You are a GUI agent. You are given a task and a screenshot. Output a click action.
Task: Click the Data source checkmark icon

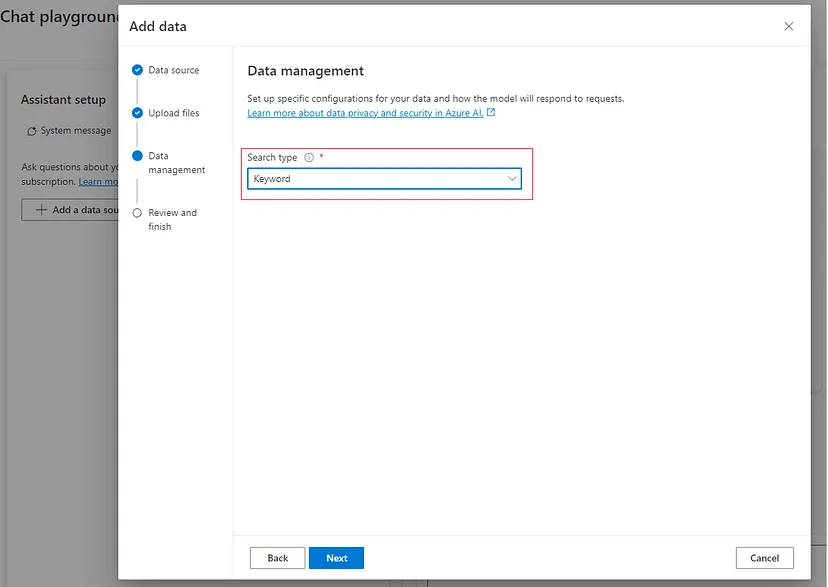click(137, 70)
